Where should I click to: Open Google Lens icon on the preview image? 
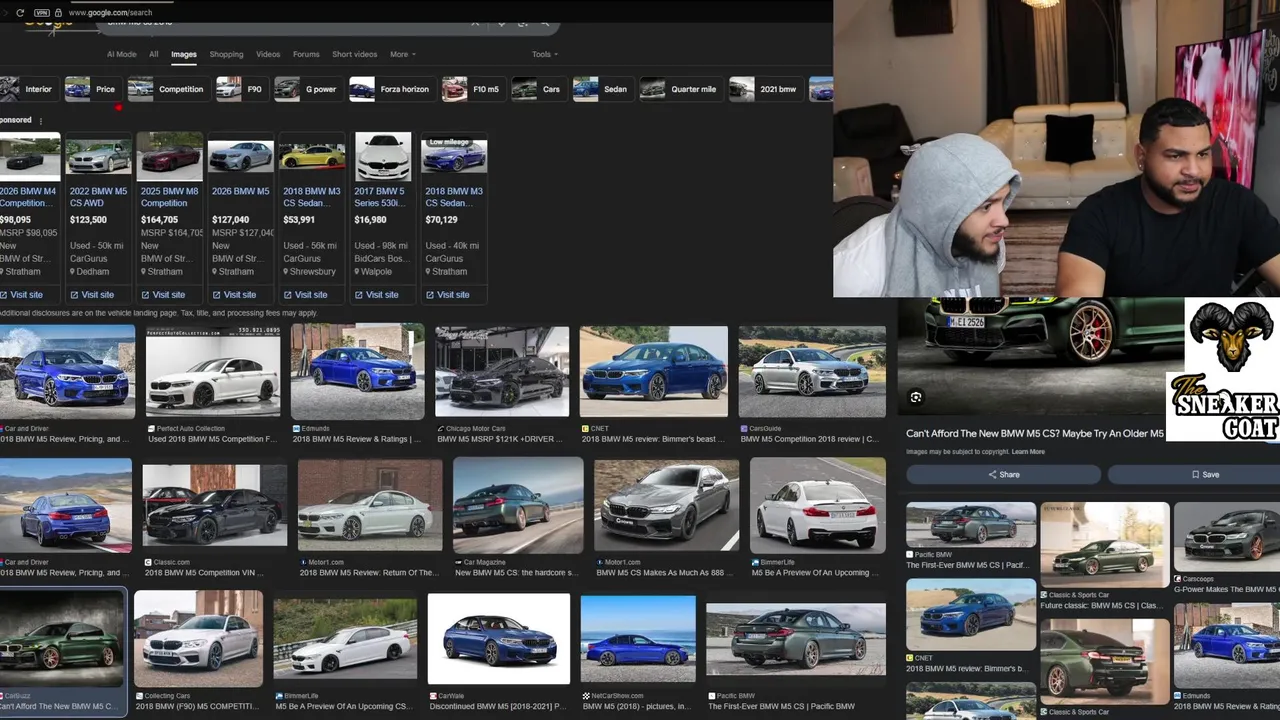pos(916,397)
